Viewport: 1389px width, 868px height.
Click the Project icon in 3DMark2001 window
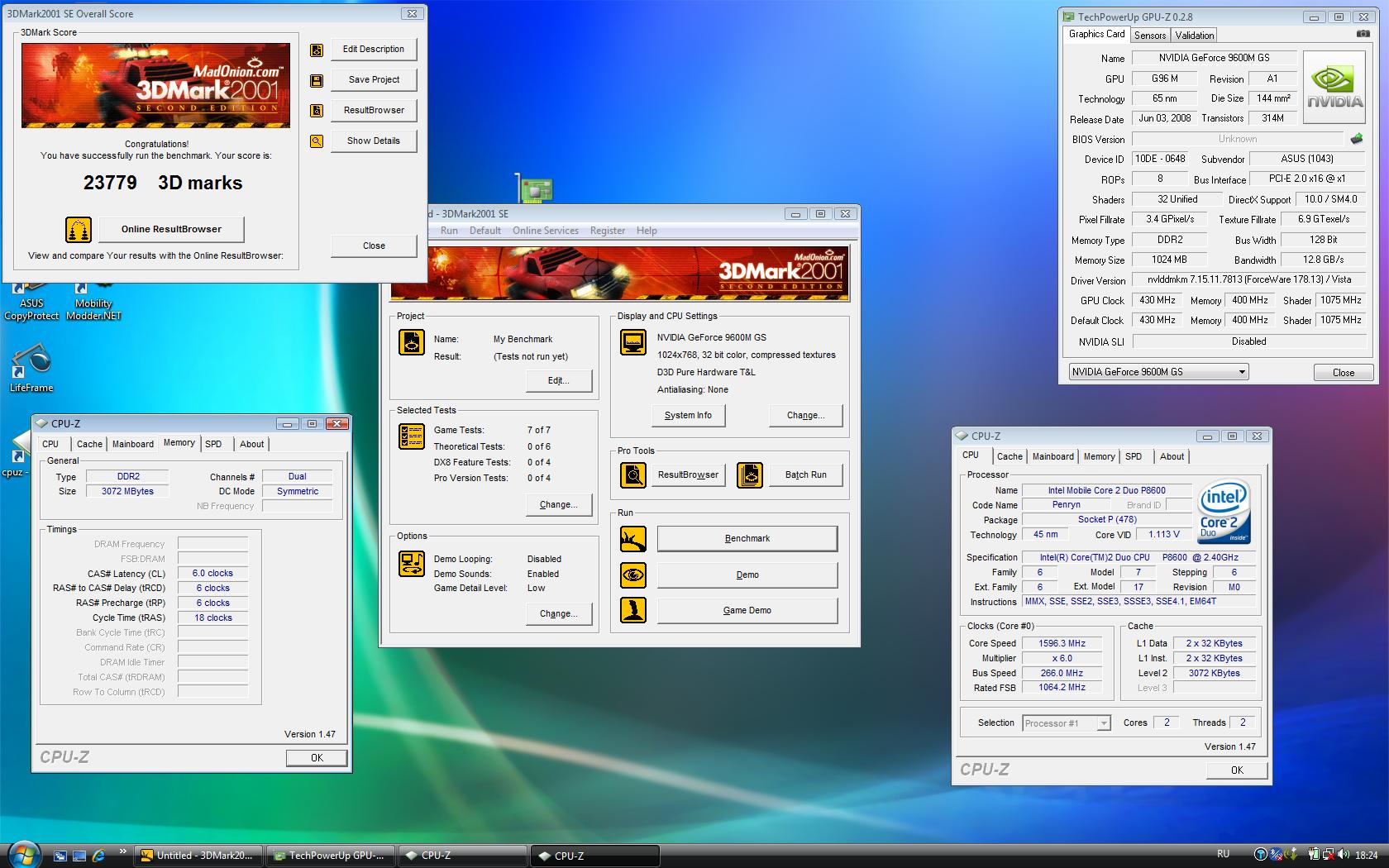[412, 341]
